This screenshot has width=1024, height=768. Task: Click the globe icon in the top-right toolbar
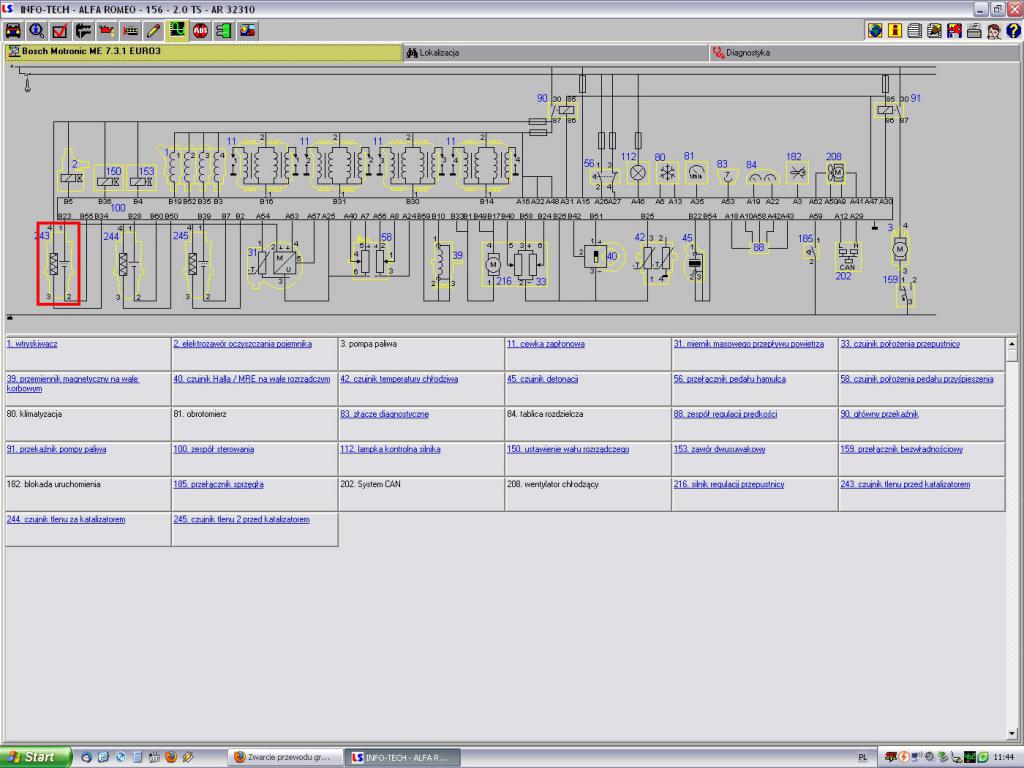tap(875, 30)
